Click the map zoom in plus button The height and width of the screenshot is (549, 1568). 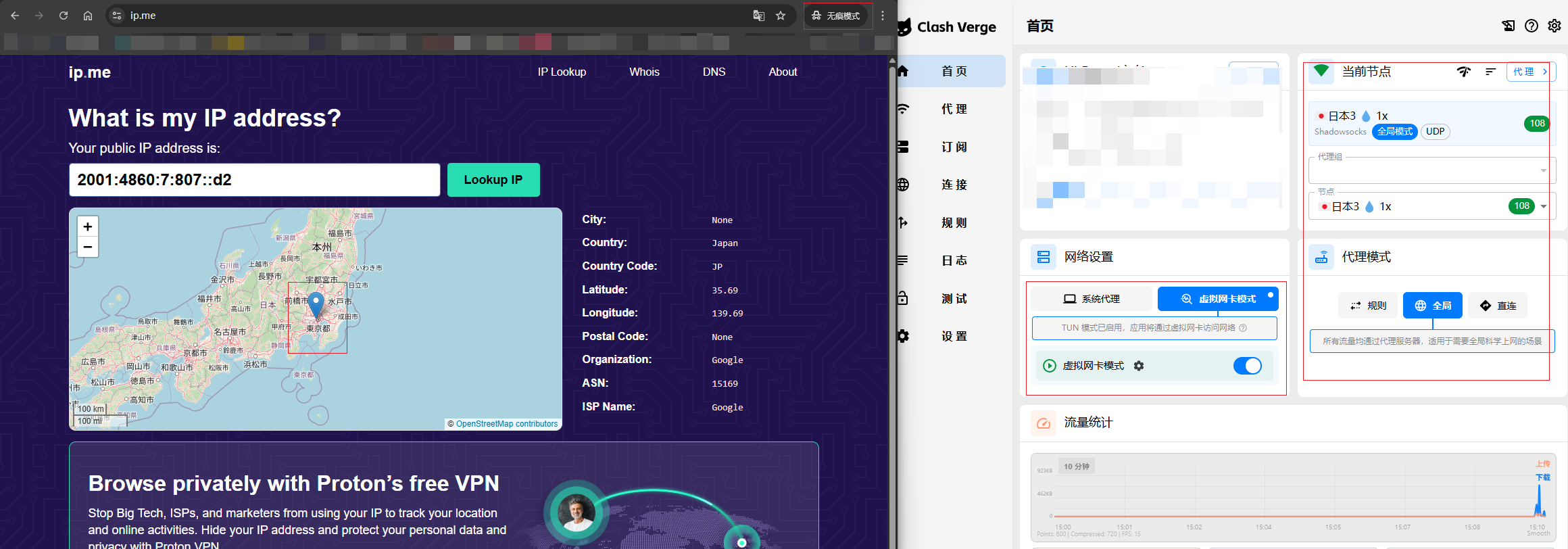pos(88,226)
